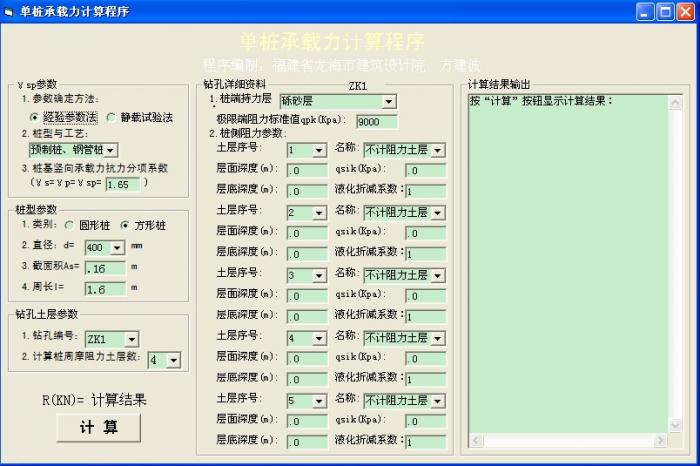Click the resistance coefficient field showing 1.65
Image resolution: width=700 pixels, height=466 pixels.
click(x=122, y=184)
